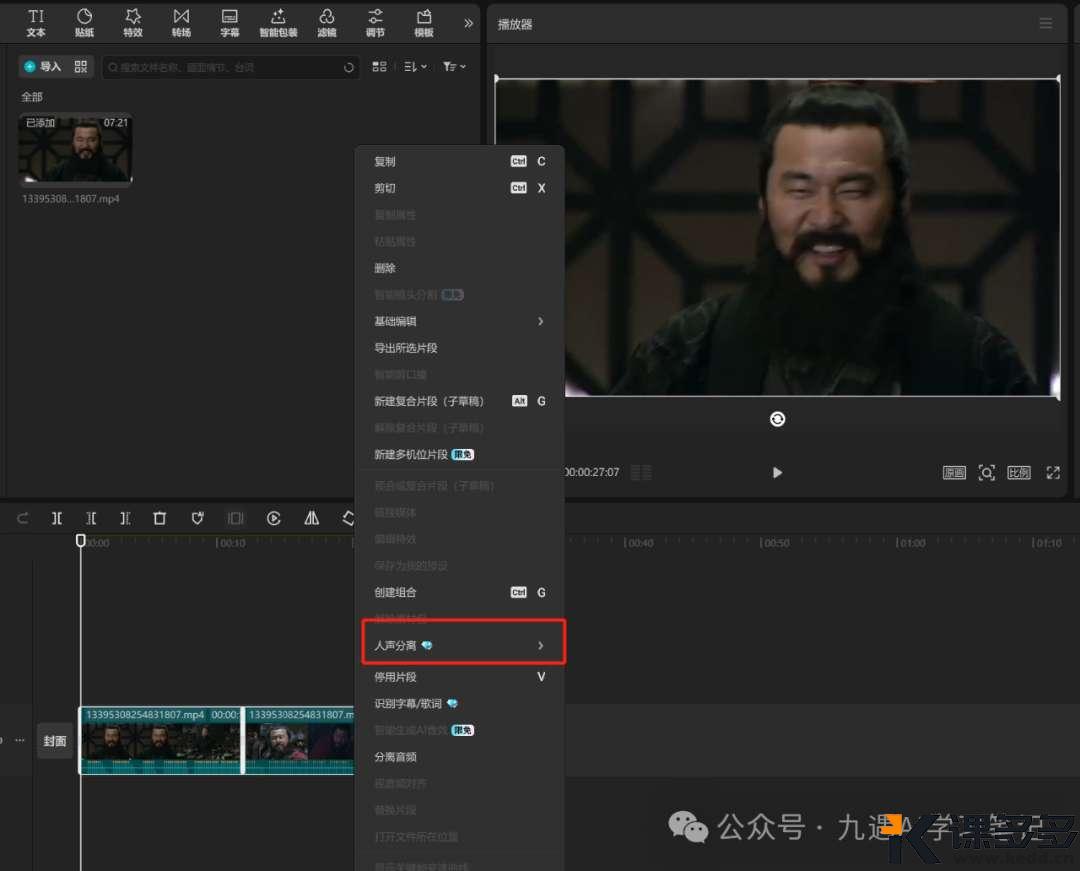Click the 00:40 mark on the timeline ruler
Viewport: 1080px width, 871px height.
point(638,543)
